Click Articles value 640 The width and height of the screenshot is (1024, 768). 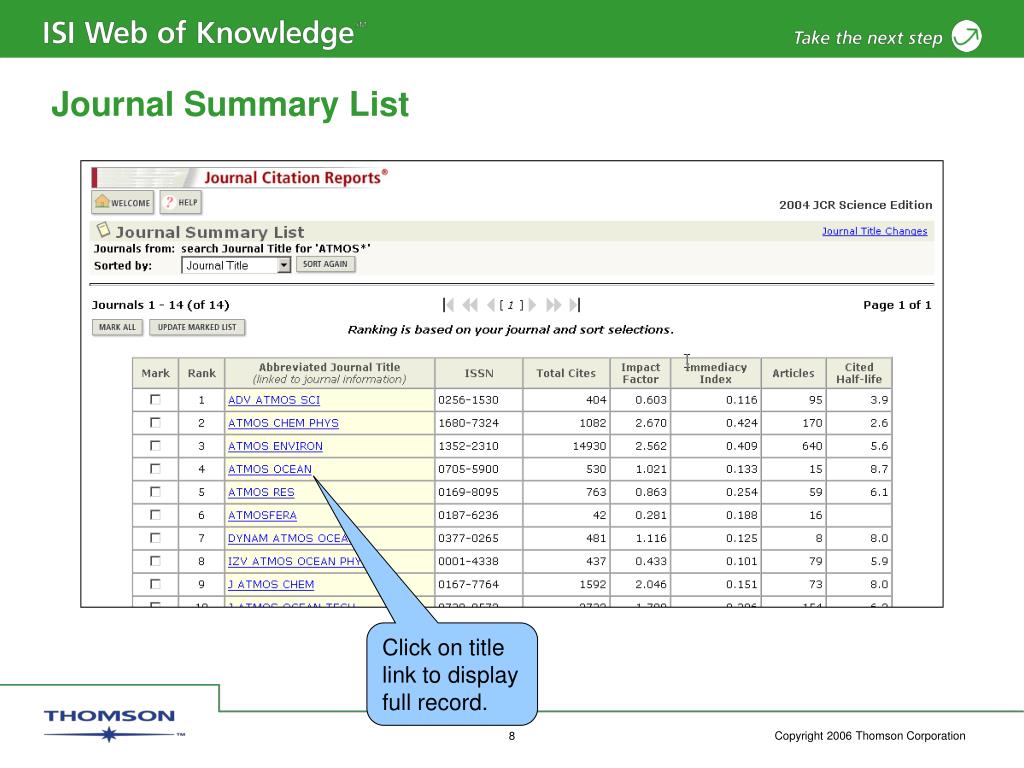click(812, 446)
